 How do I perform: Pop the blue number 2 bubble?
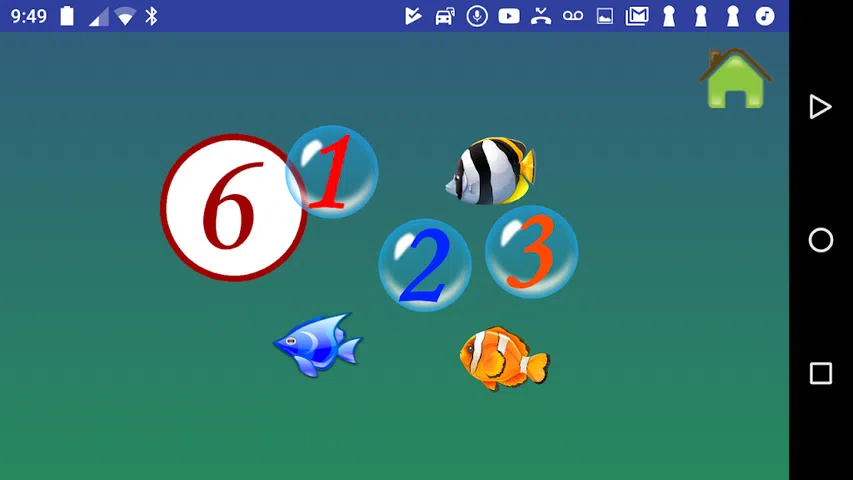tap(425, 265)
